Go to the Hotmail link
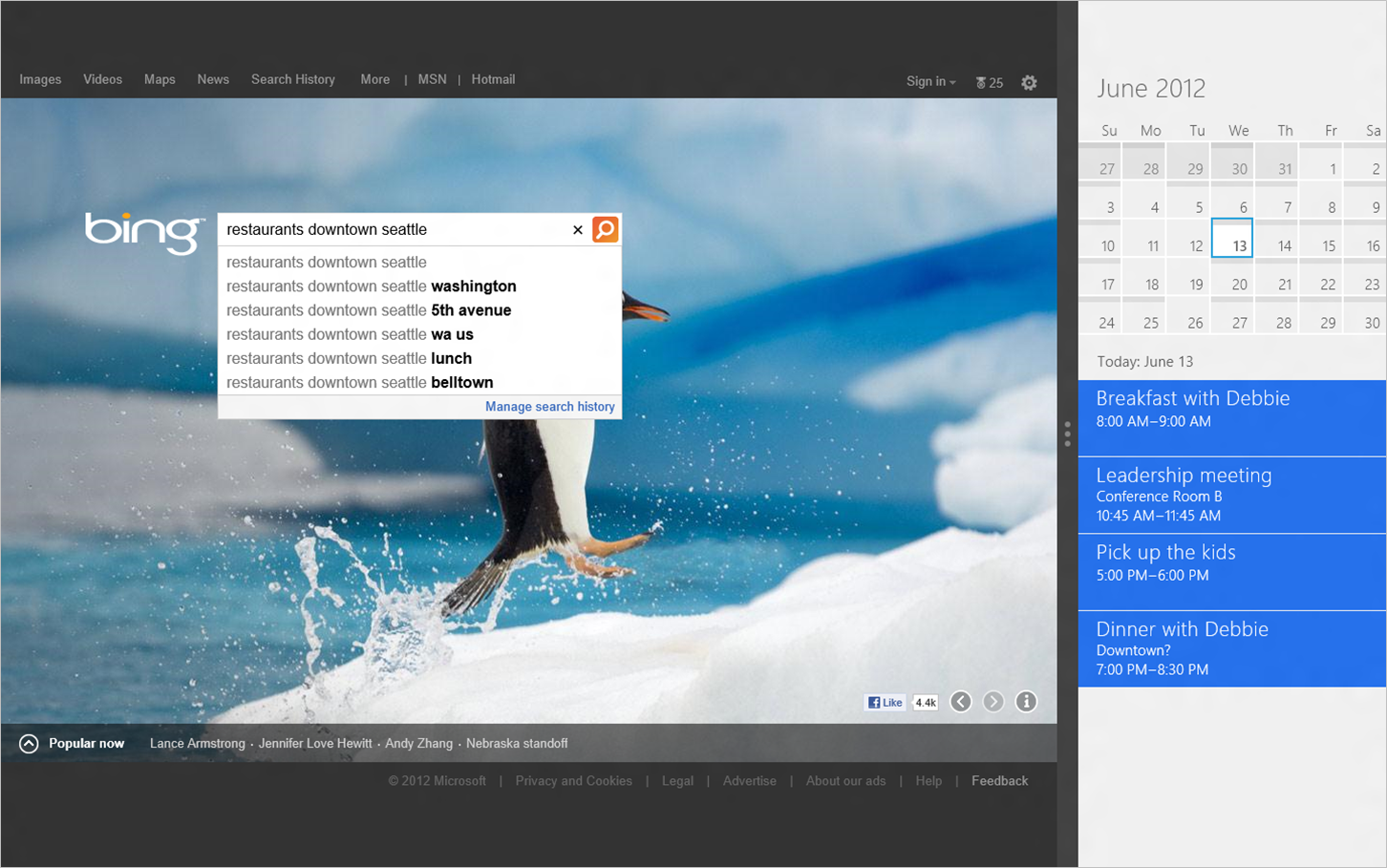This screenshot has height=868, width=1387. pos(493,79)
